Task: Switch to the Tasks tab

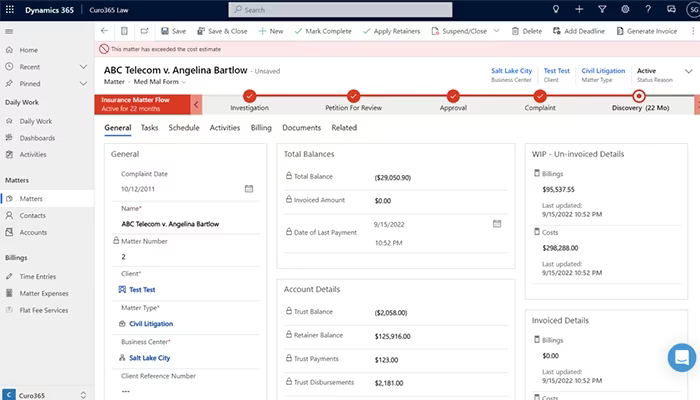Action: coord(150,128)
